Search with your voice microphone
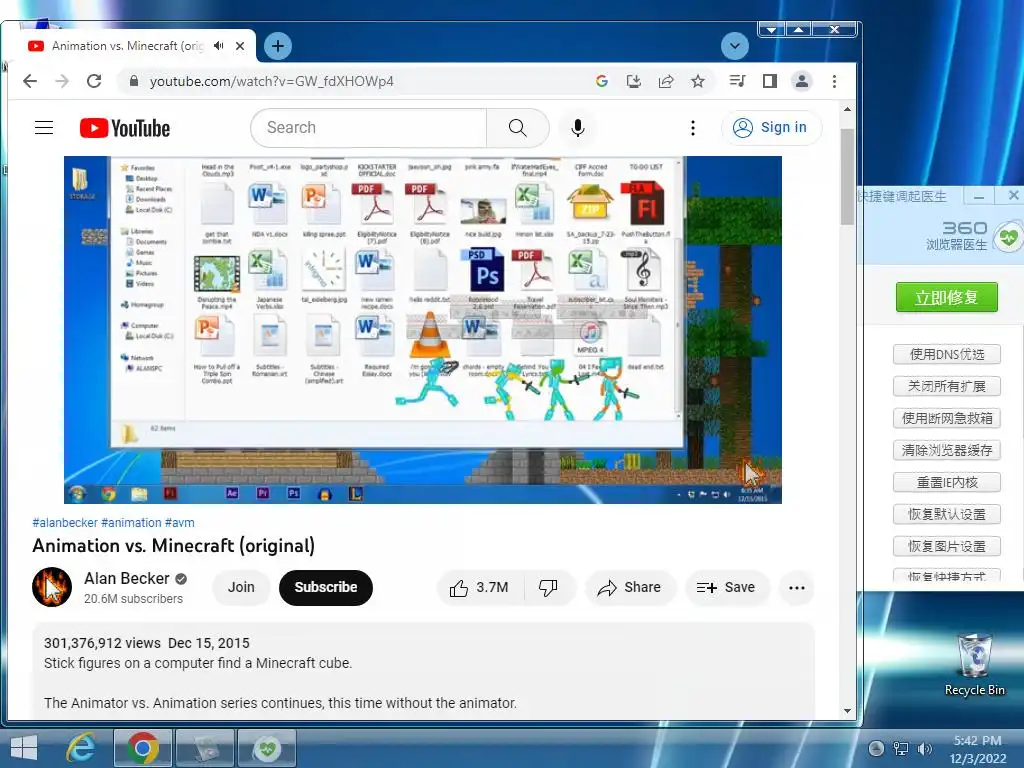 pyautogui.click(x=577, y=128)
